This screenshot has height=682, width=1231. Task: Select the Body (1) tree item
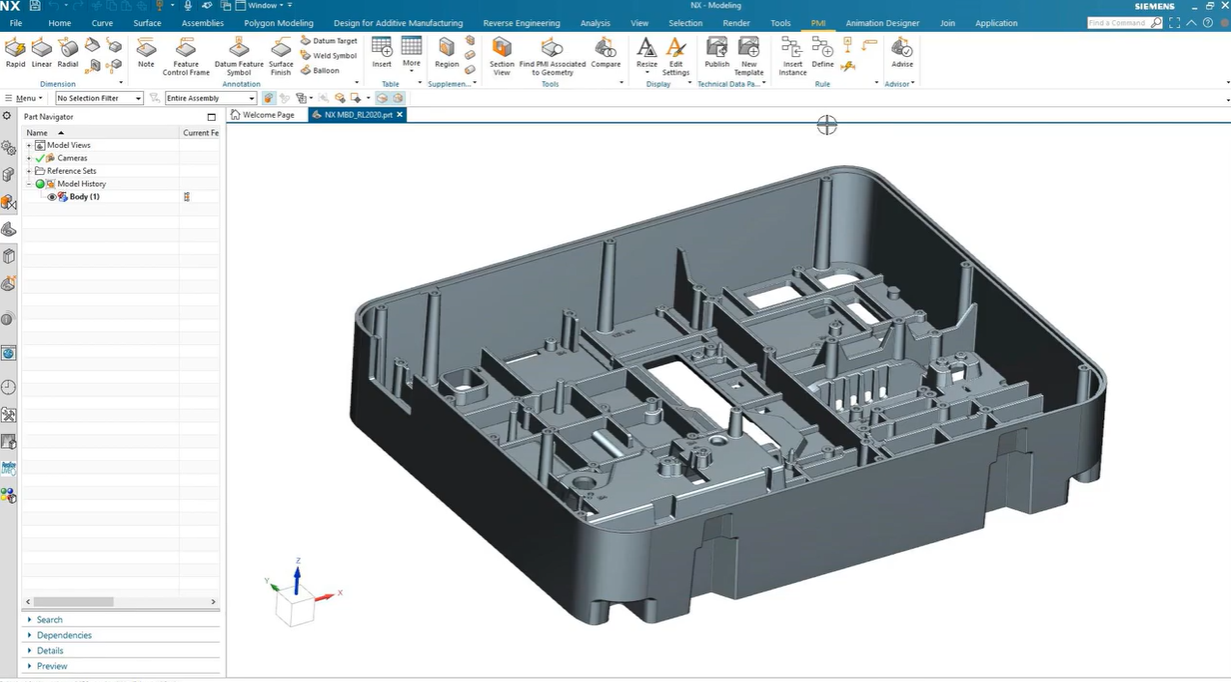coord(85,197)
